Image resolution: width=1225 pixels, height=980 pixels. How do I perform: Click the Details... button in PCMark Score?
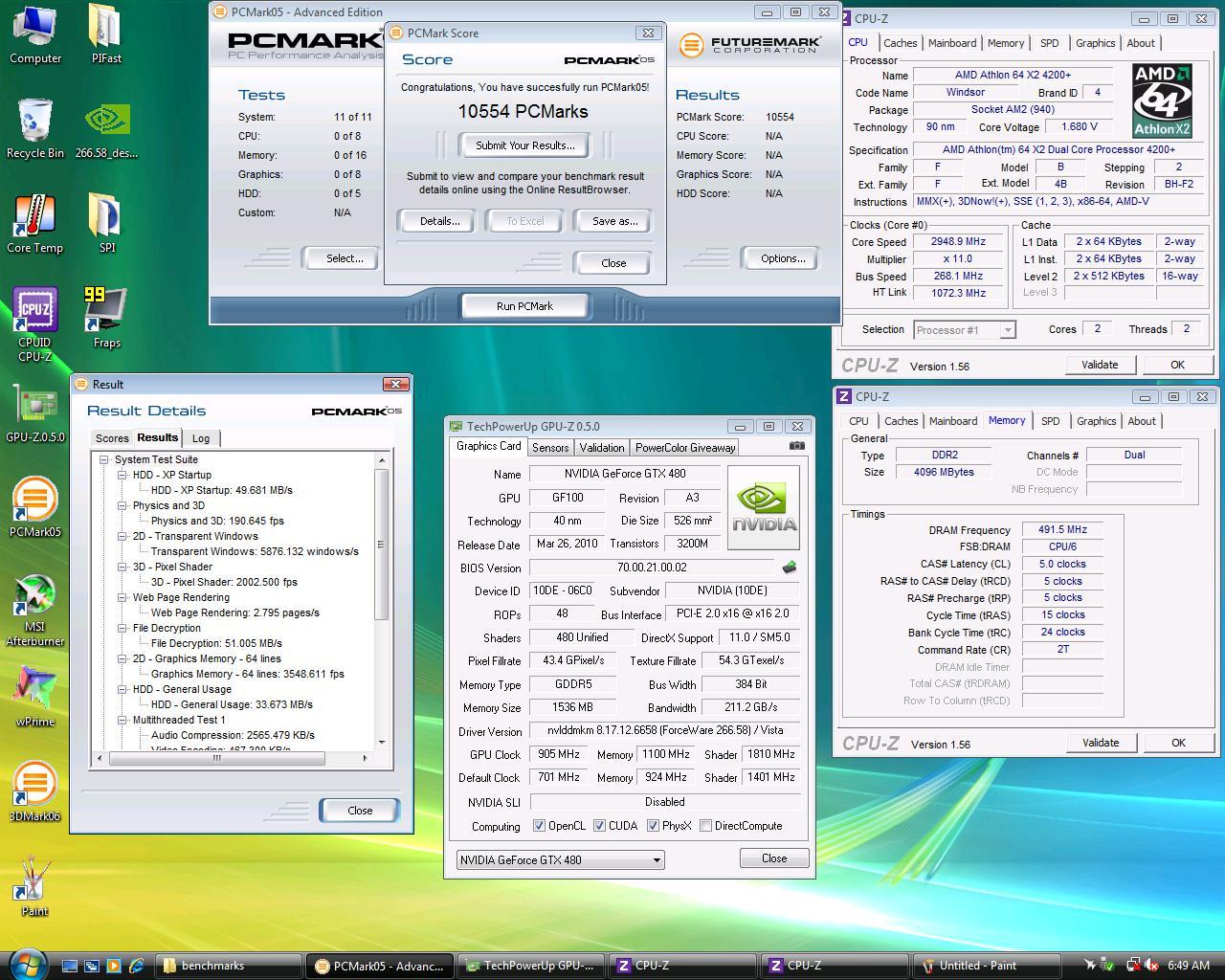tap(439, 221)
